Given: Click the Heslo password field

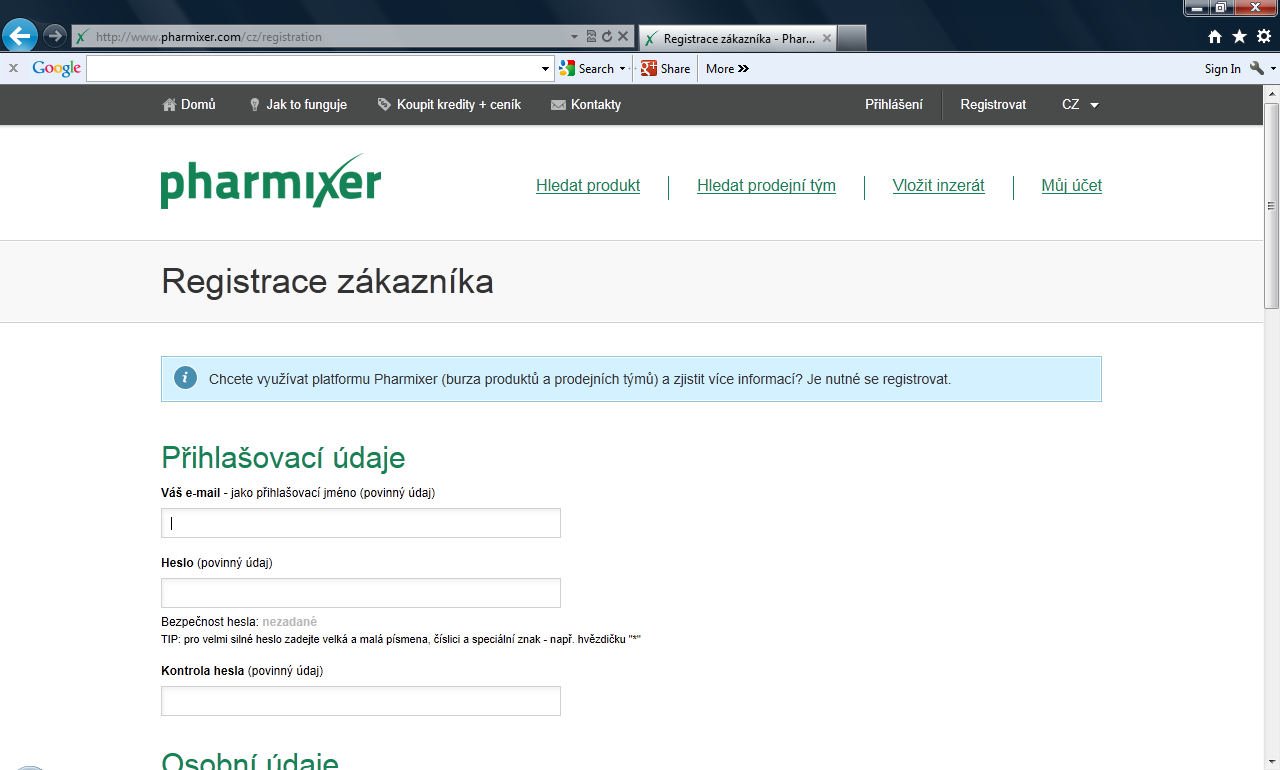Looking at the screenshot, I should coord(361,593).
